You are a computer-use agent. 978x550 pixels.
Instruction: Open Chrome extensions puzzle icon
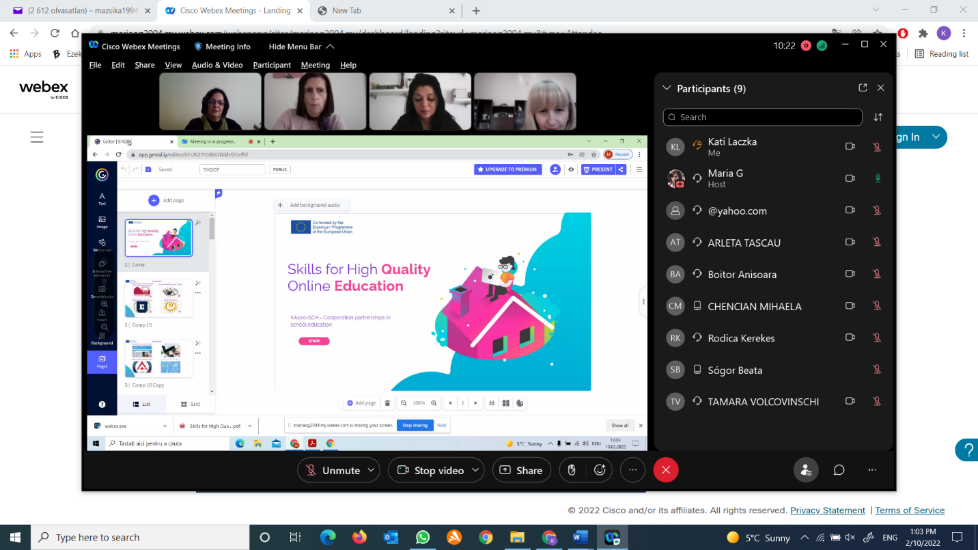click(923, 33)
